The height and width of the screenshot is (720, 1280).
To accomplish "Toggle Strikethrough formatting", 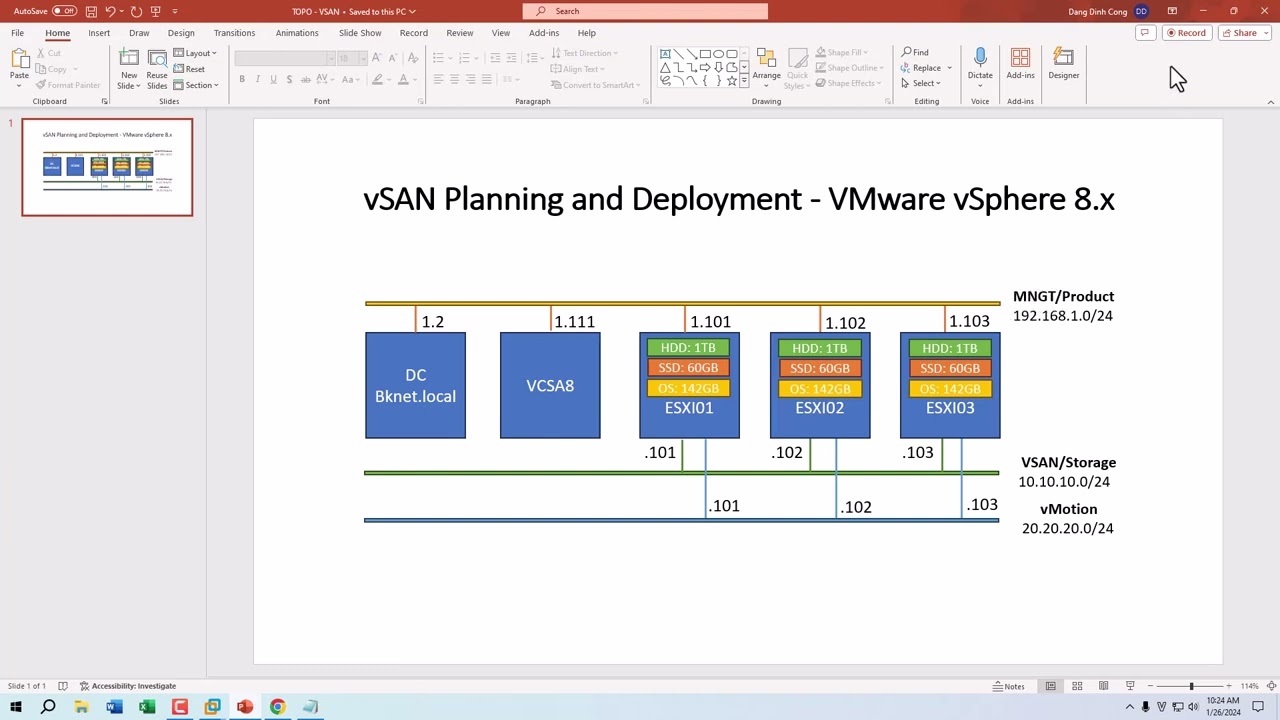I will [306, 80].
